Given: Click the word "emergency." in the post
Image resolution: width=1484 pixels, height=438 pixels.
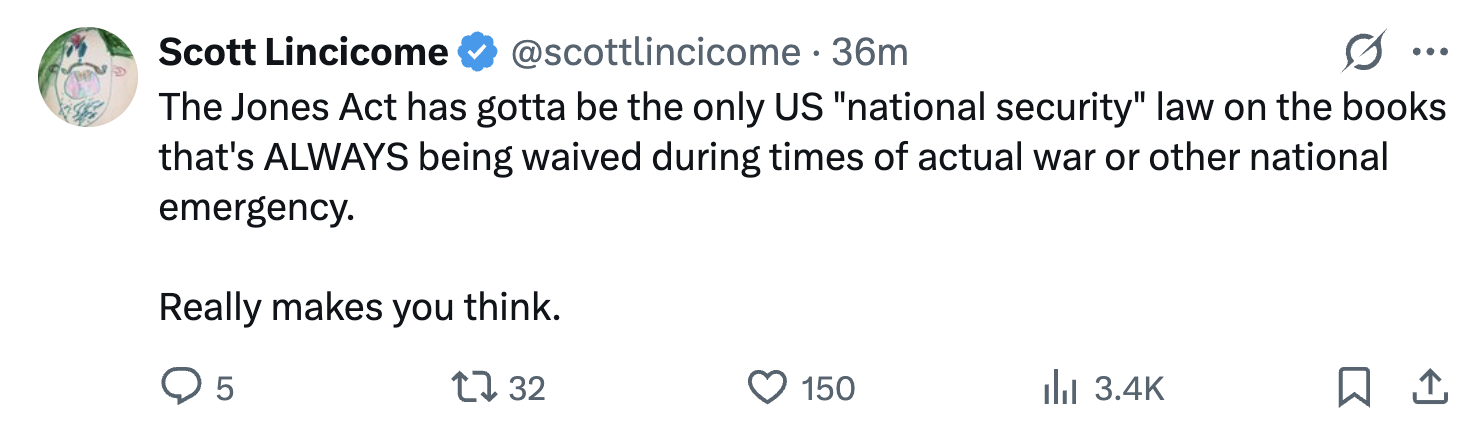Looking at the screenshot, I should point(257,208).
